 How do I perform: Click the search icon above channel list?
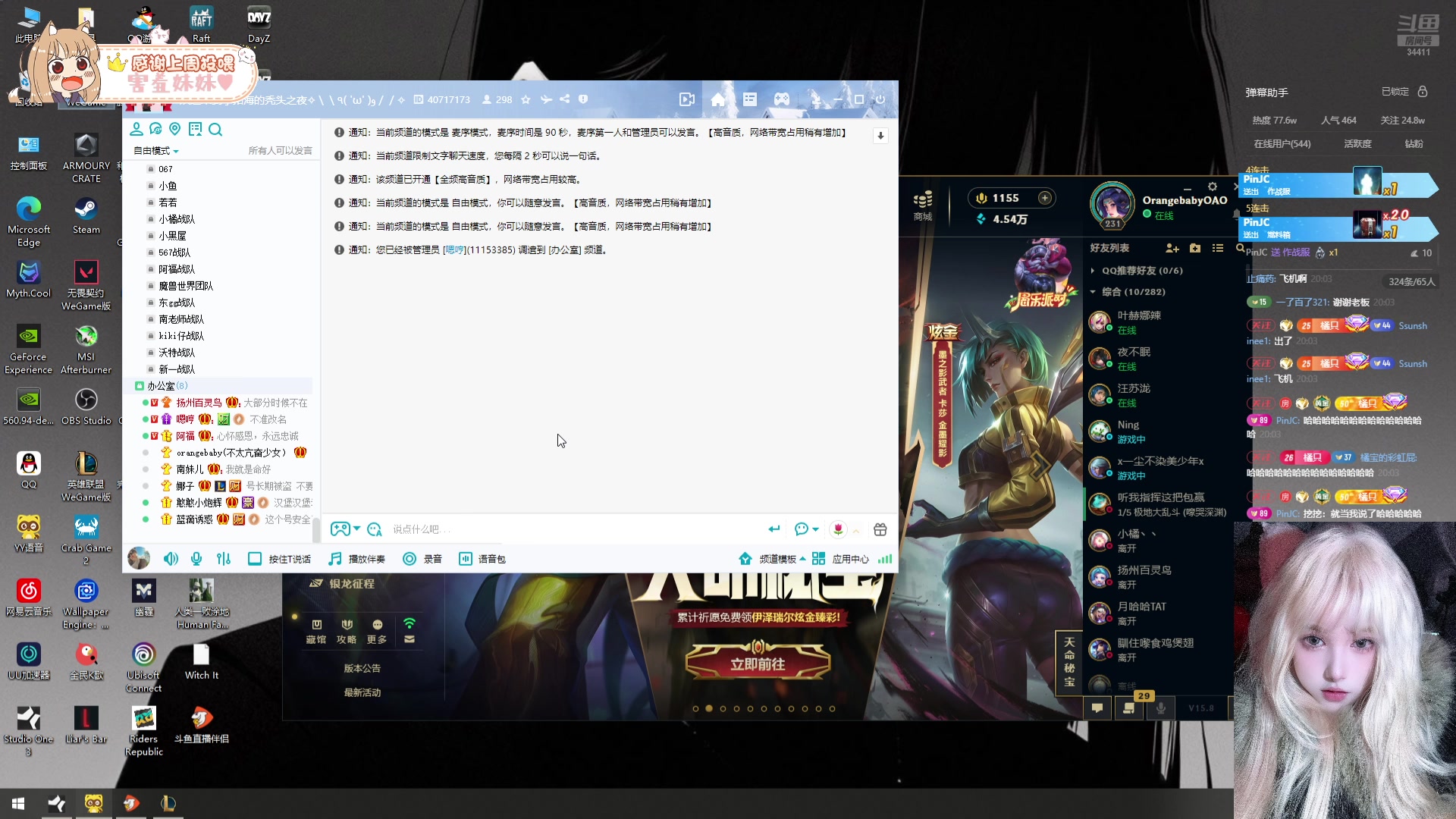tap(215, 130)
